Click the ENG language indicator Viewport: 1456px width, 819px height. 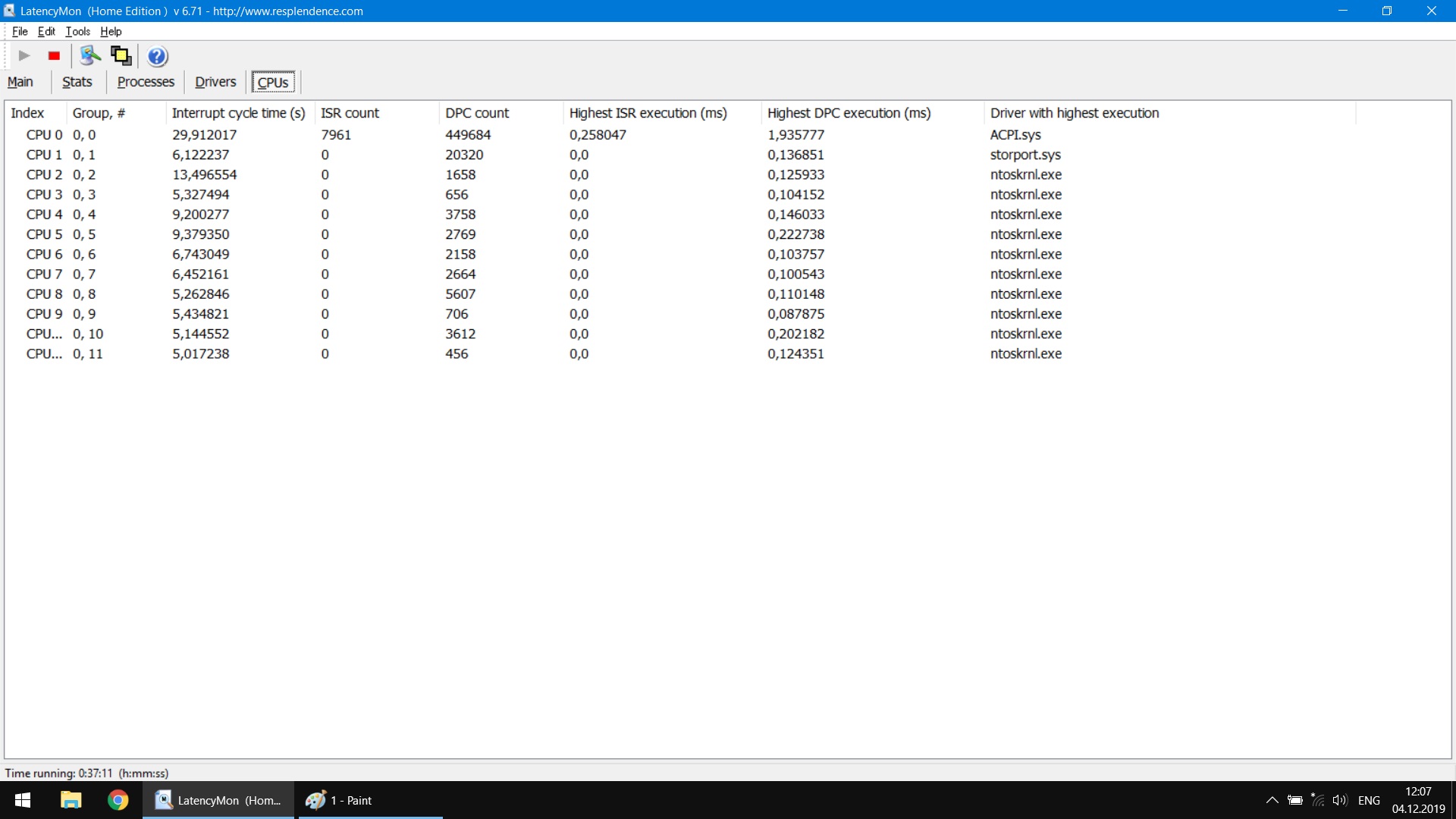point(1369,800)
